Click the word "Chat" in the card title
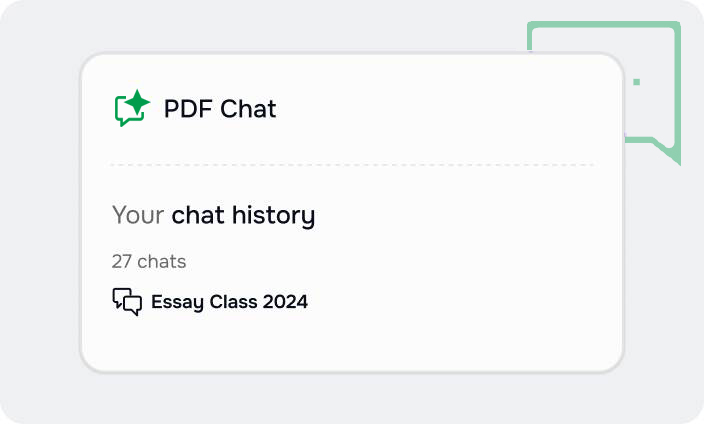Image resolution: width=704 pixels, height=424 pixels. coord(248,109)
